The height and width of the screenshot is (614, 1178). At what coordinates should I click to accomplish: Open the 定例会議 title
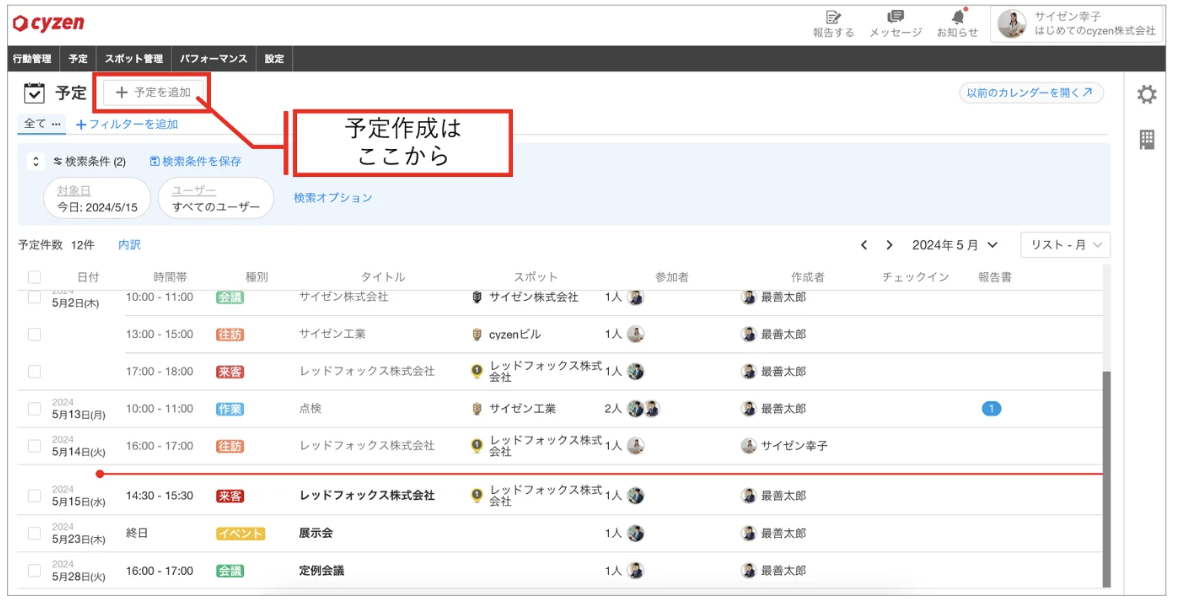pyautogui.click(x=322, y=571)
